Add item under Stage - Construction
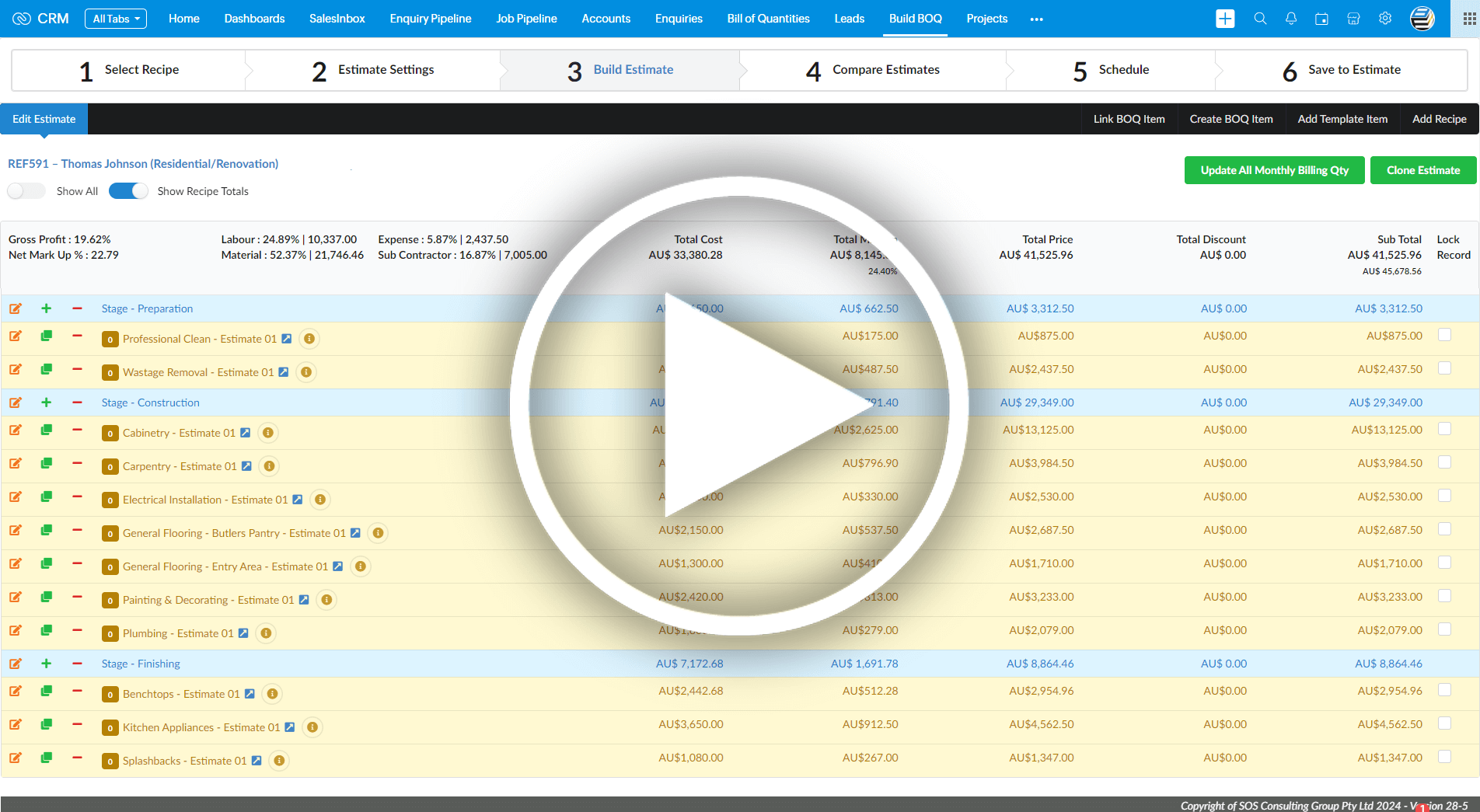Viewport: 1480px width, 812px height. point(47,403)
